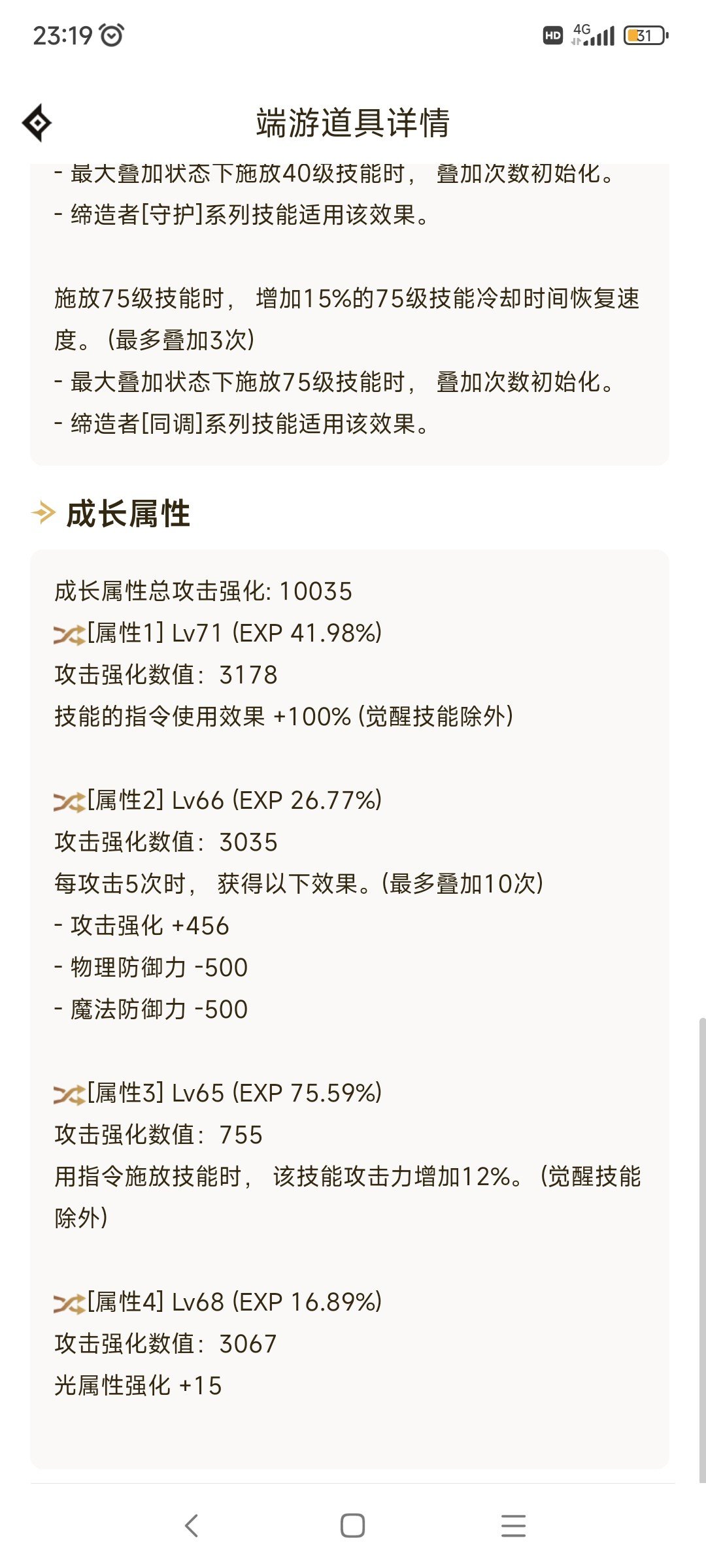Tap the shuffle icon beside 属性2
The width and height of the screenshot is (706, 1568).
[69, 802]
